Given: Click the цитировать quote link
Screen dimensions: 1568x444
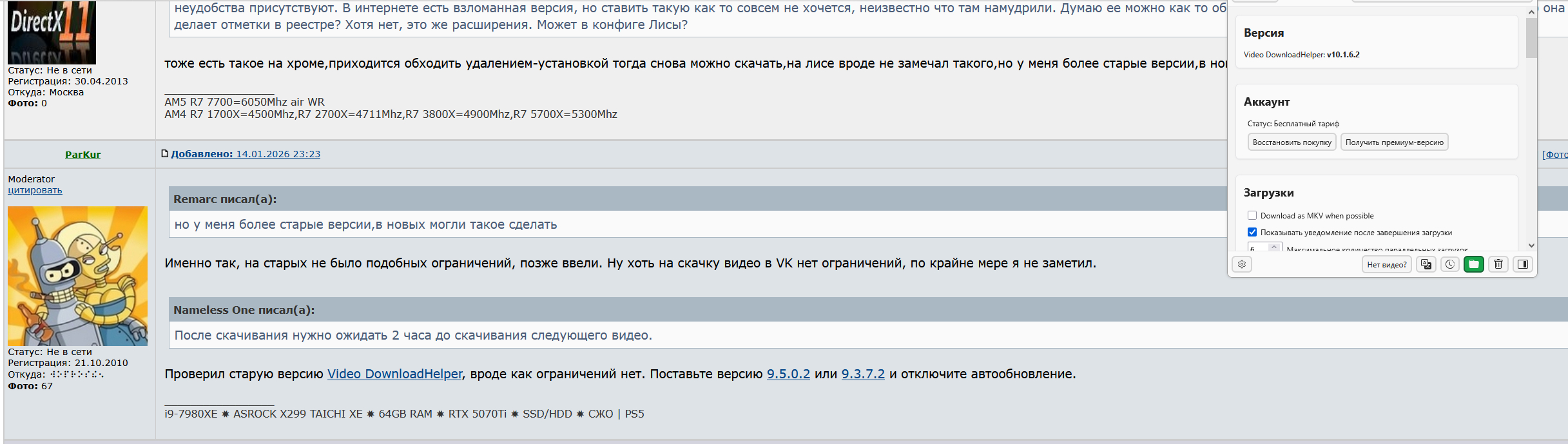Looking at the screenshot, I should [x=35, y=190].
